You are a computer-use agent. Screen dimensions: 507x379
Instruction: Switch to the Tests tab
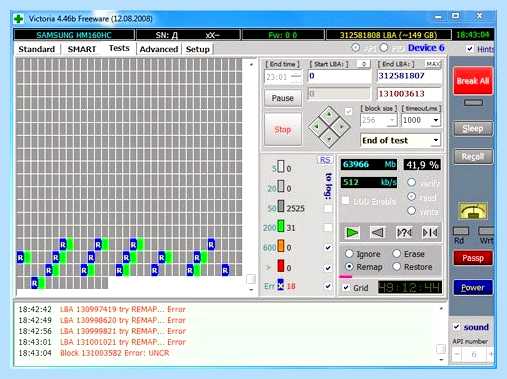click(x=119, y=48)
